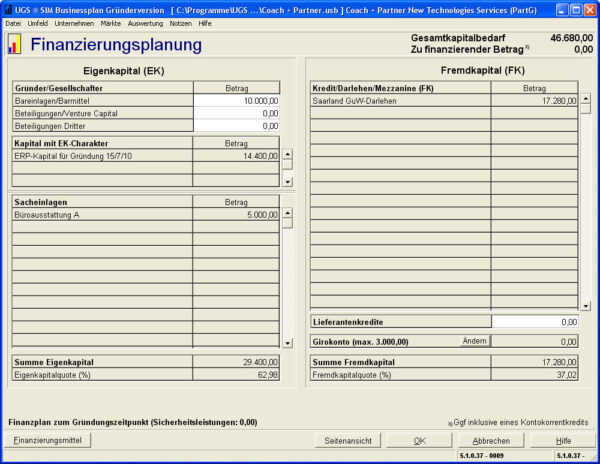Open the Märkte menu
Viewport: 600px width, 464px height.
click(x=111, y=23)
